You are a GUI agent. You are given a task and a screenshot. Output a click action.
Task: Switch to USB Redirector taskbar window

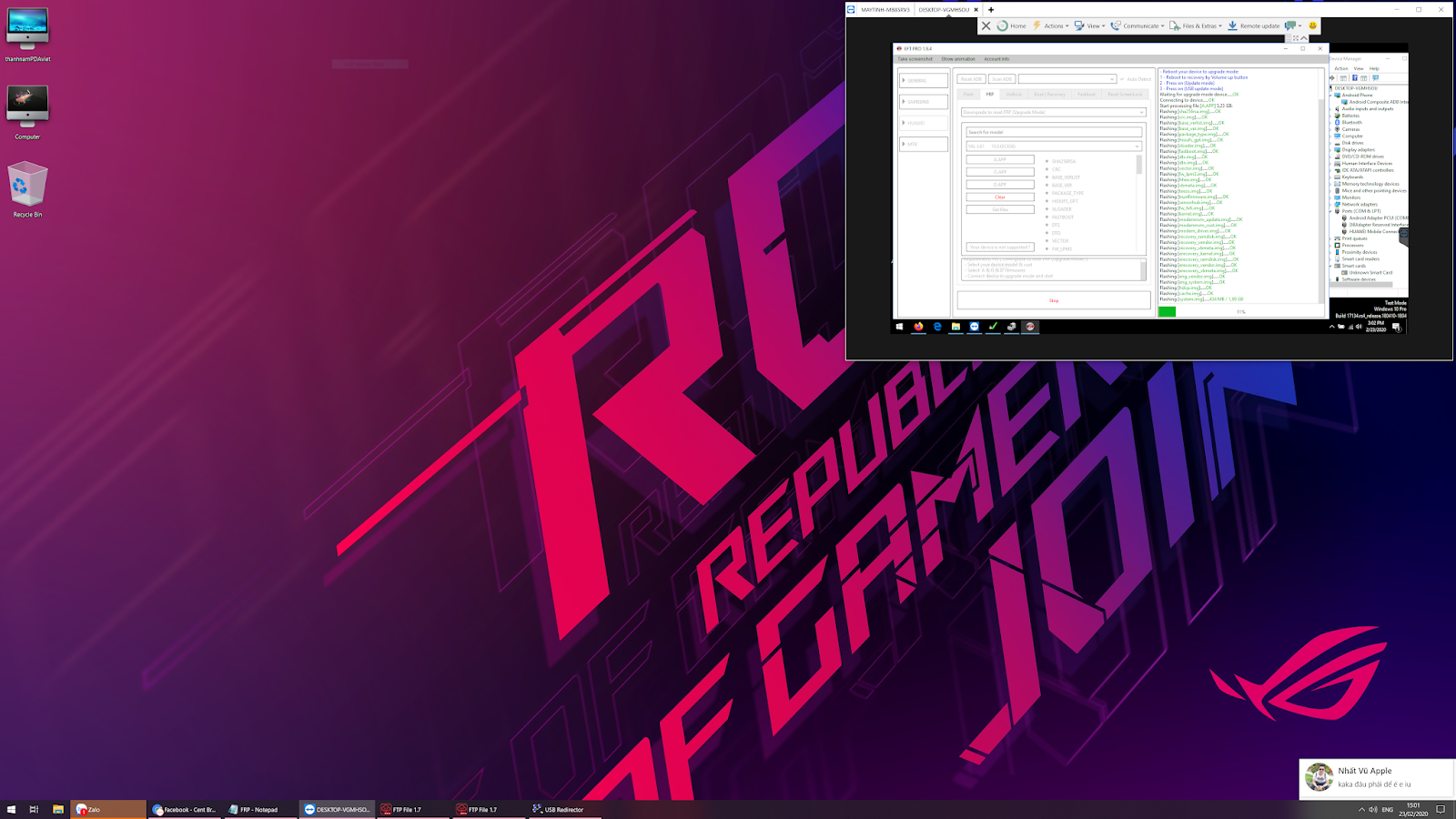tap(564, 809)
